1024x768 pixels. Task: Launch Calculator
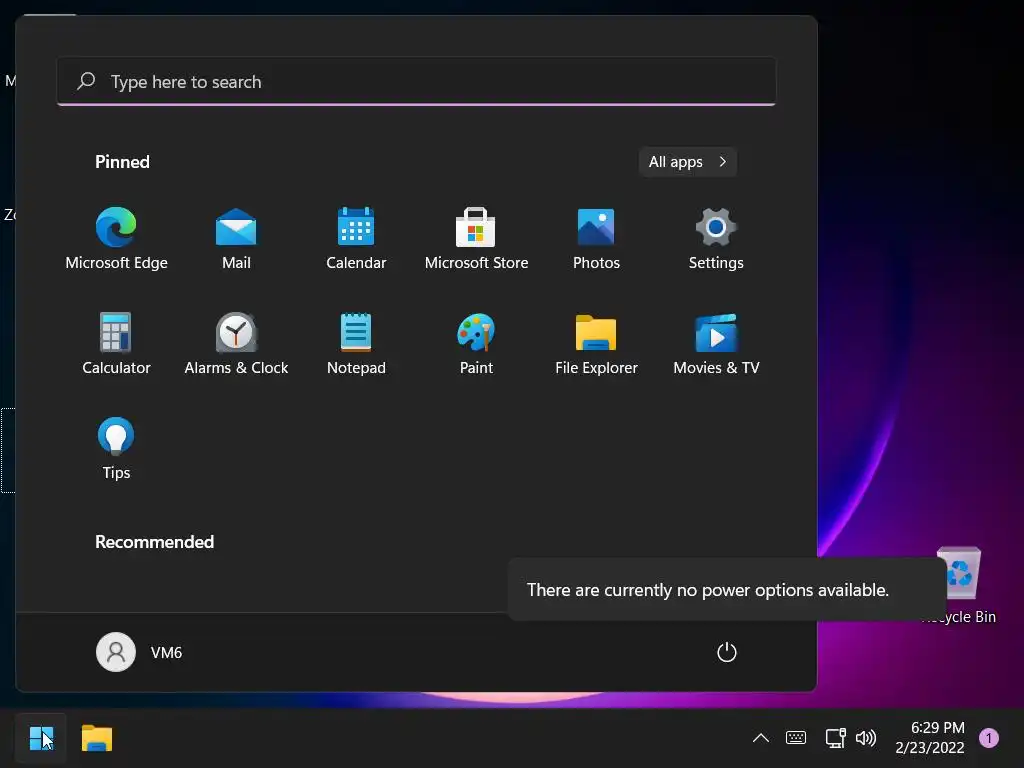(116, 344)
